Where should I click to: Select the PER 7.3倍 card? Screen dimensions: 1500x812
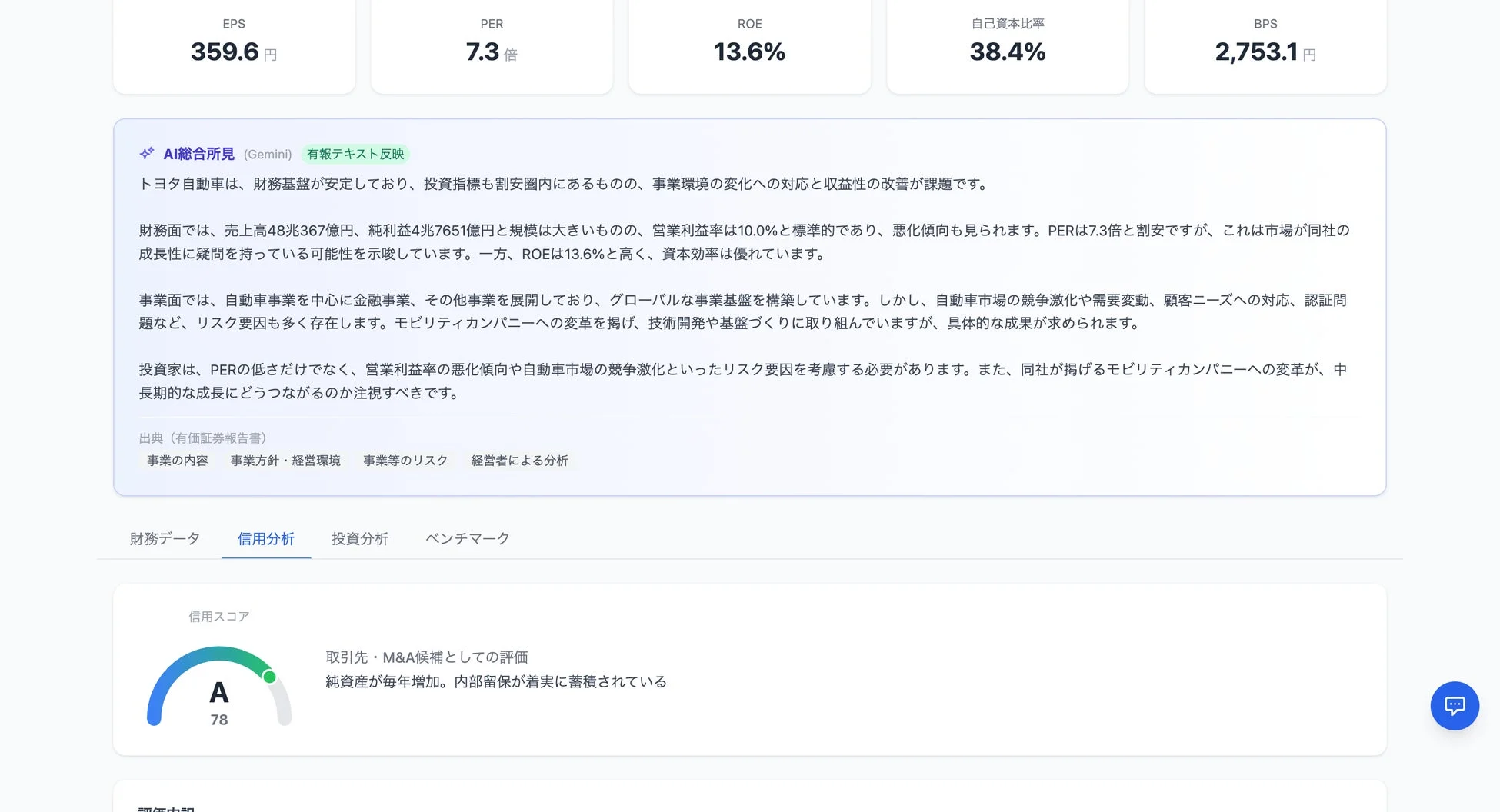[x=491, y=42]
